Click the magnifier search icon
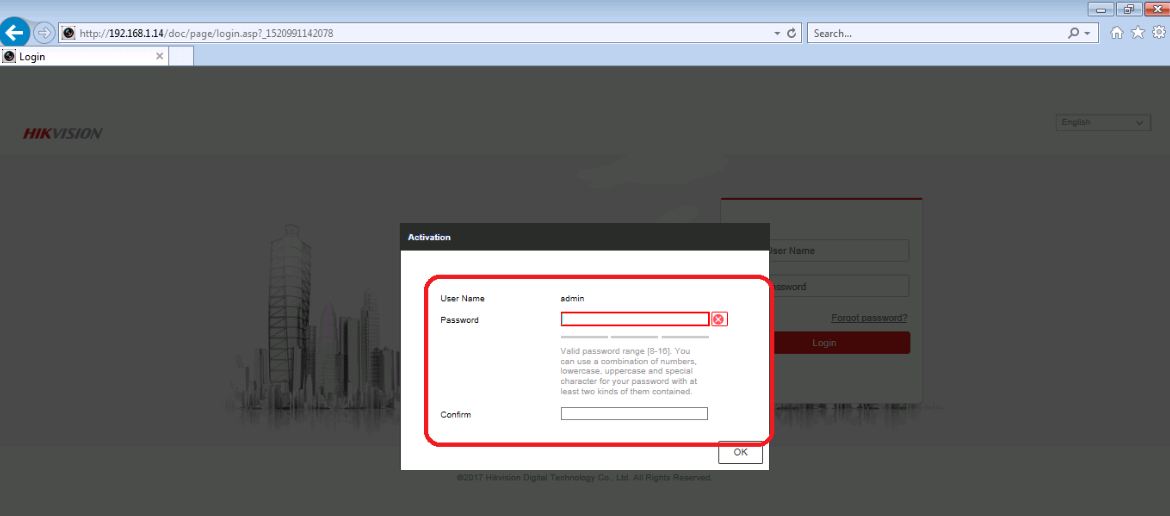 [1073, 34]
